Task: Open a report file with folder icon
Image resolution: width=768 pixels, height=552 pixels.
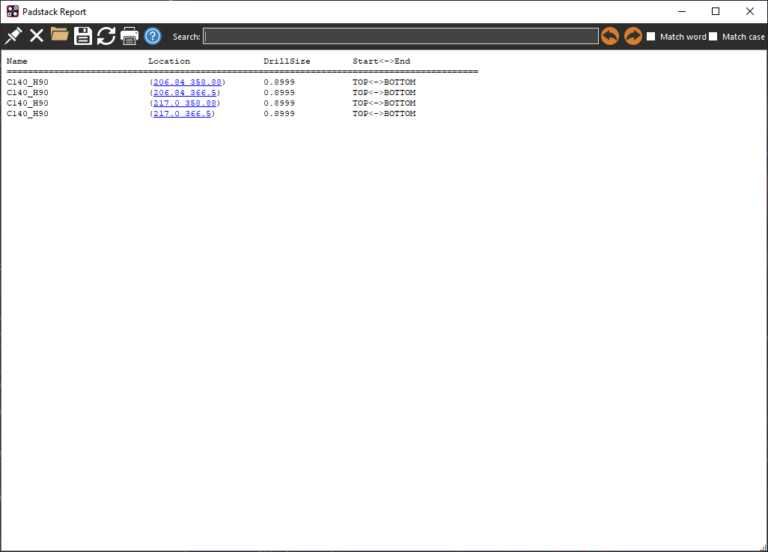Action: [x=60, y=36]
